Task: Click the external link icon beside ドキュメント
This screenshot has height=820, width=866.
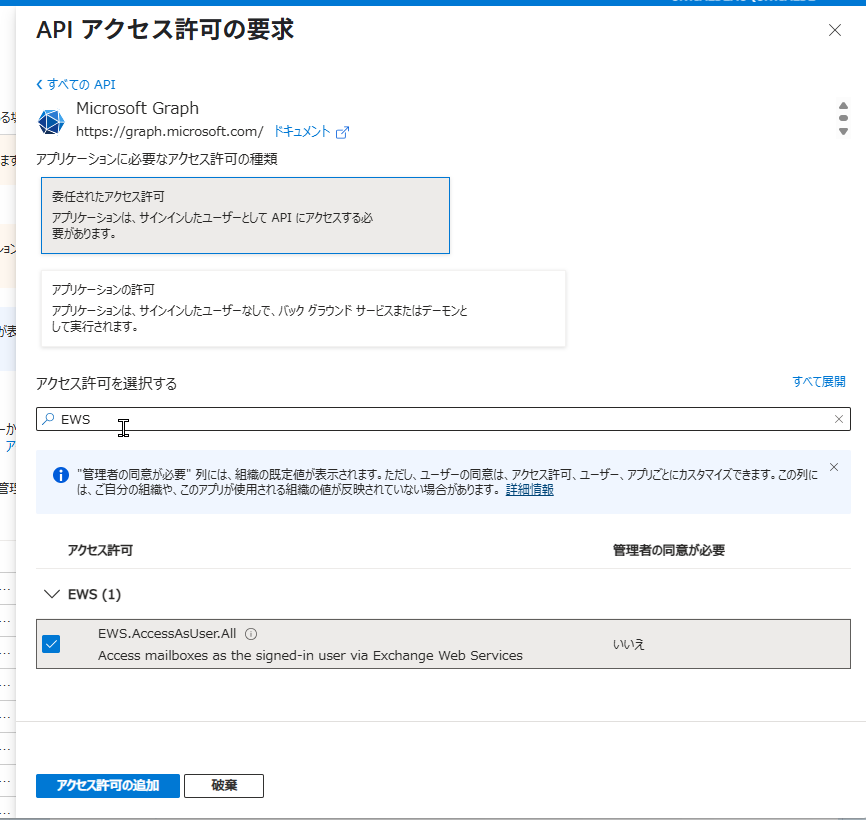Action: (342, 133)
